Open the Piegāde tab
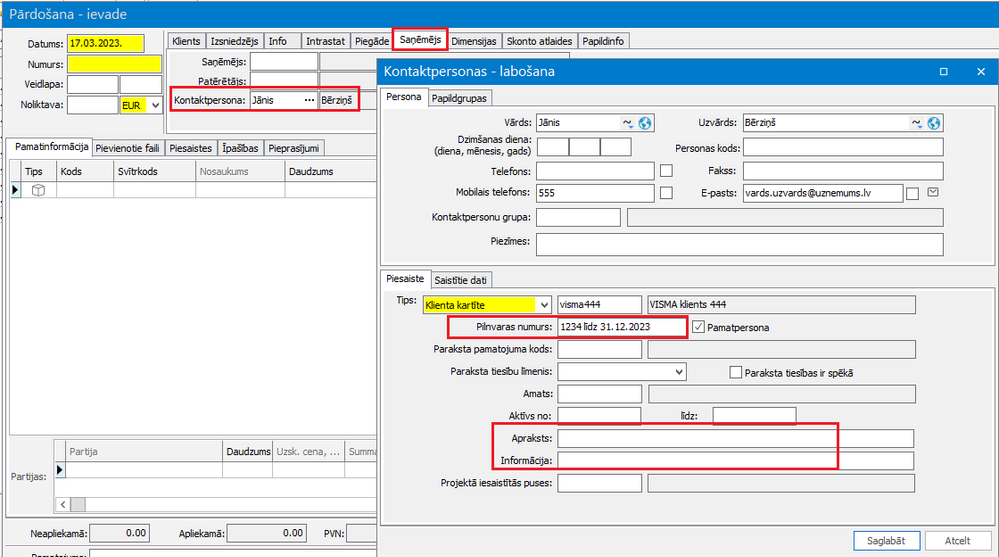Viewport: 999px width, 557px height. (x=371, y=41)
